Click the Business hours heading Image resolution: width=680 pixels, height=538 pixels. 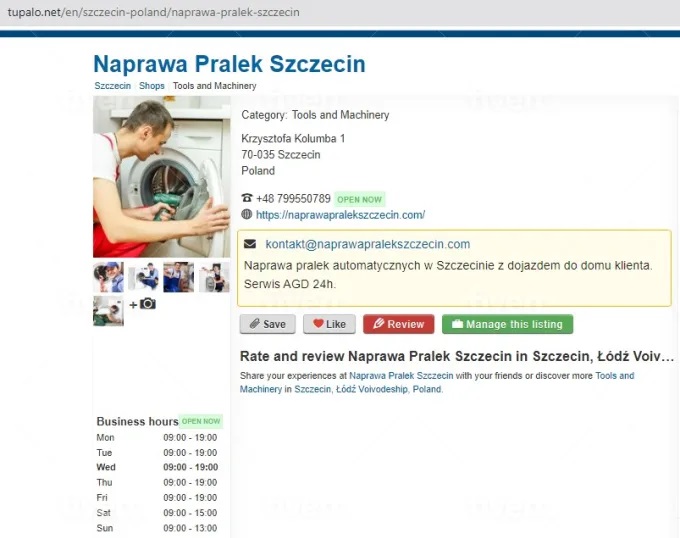pos(137,421)
